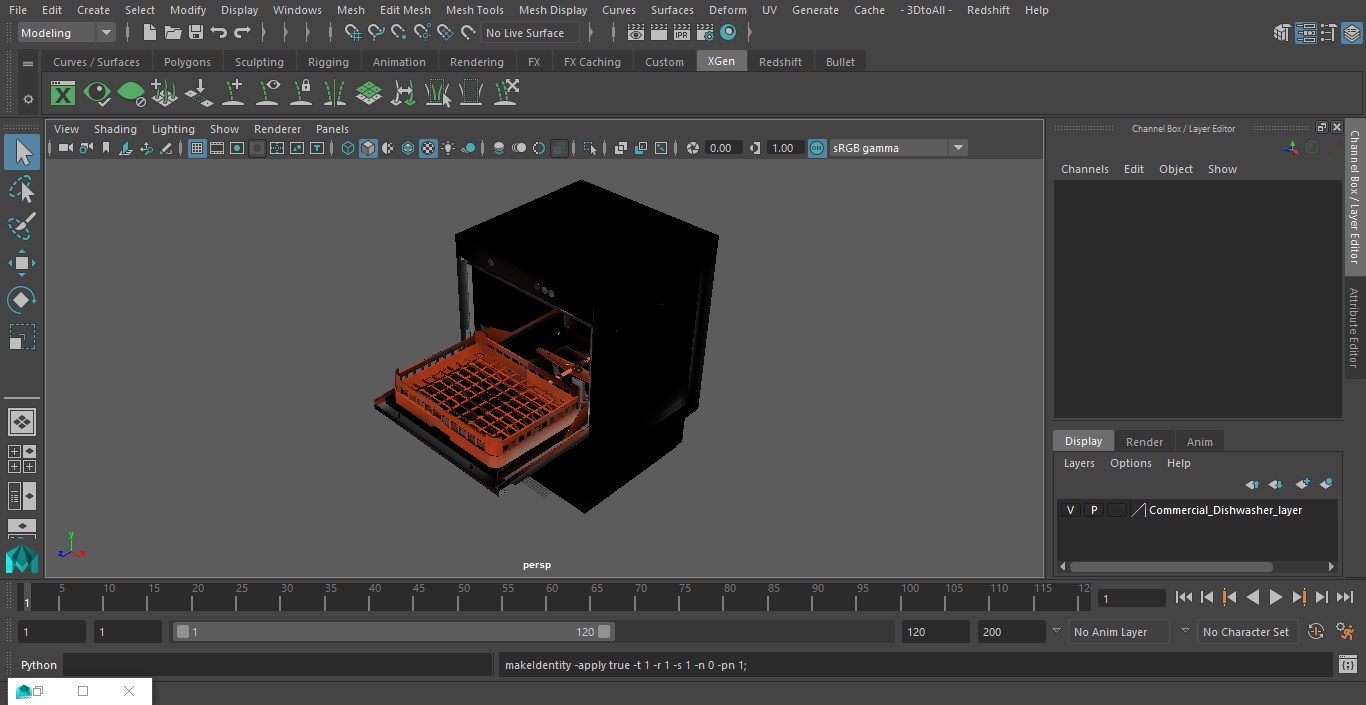Image resolution: width=1366 pixels, height=705 pixels.
Task: Click the XGen preview eye icon
Action: (x=97, y=94)
